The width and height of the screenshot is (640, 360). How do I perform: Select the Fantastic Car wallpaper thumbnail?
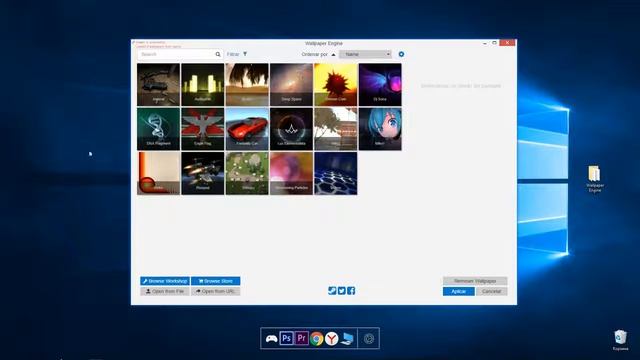pyautogui.click(x=247, y=129)
